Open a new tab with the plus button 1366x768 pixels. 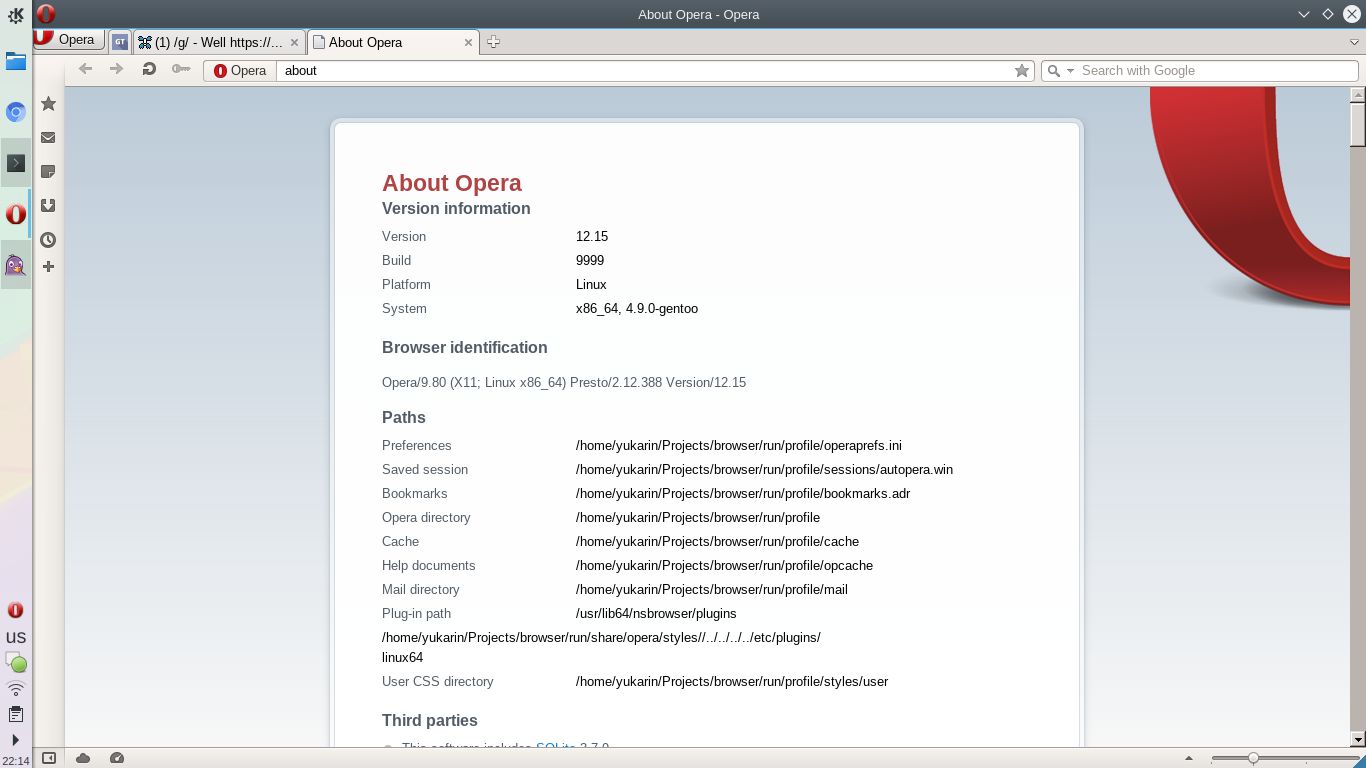(493, 42)
